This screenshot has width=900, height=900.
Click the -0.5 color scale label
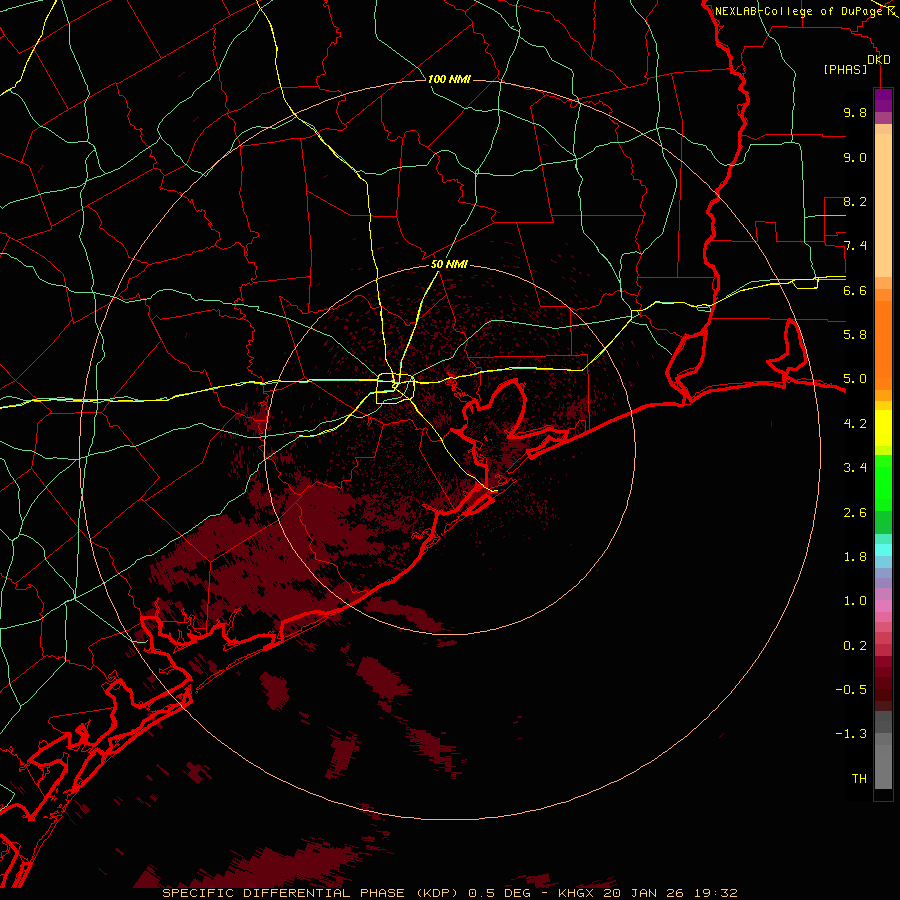(x=851, y=690)
